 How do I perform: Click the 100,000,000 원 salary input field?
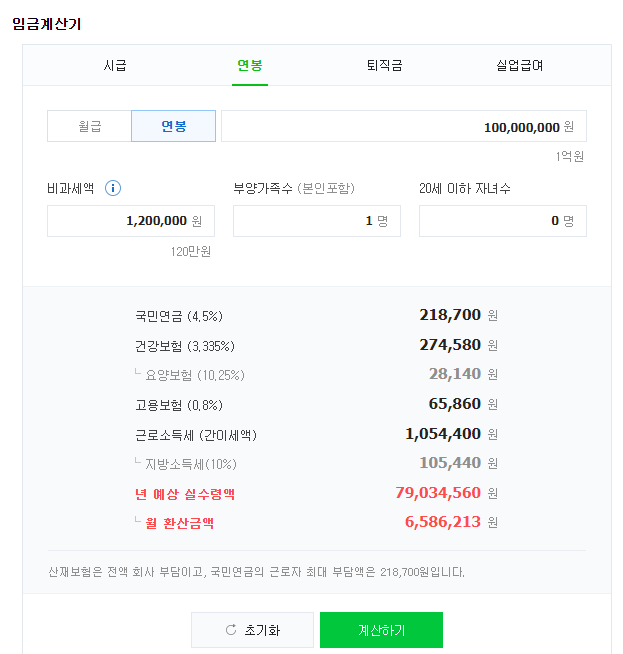point(403,127)
